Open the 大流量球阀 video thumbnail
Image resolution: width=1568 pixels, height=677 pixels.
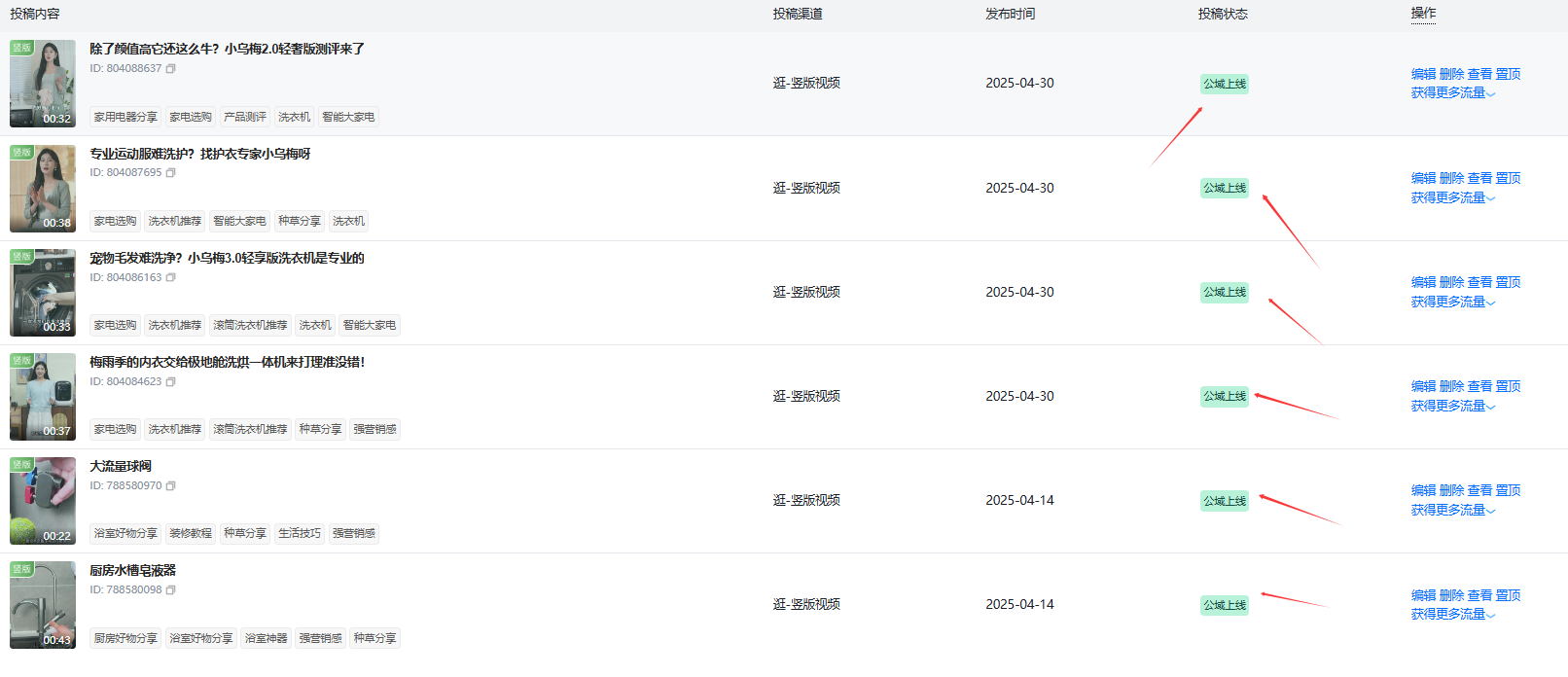43,501
